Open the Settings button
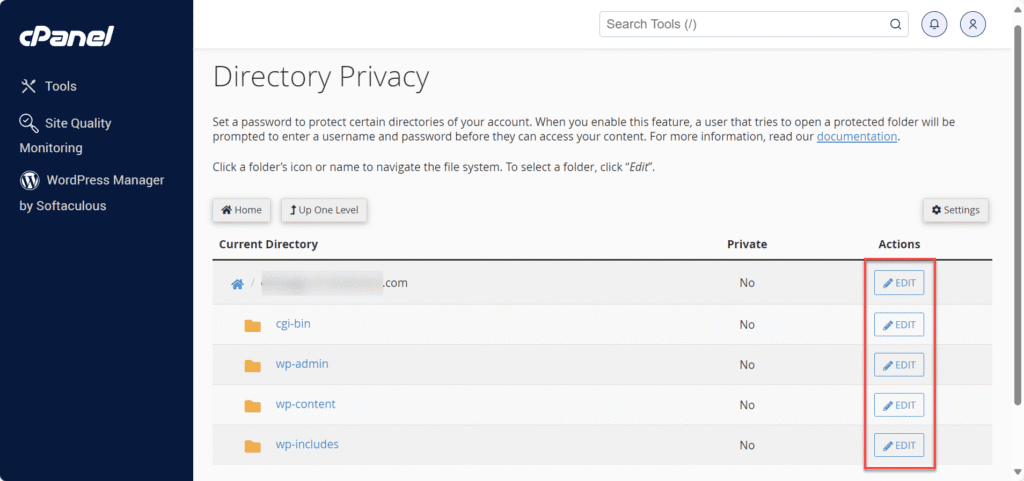The height and width of the screenshot is (481, 1024). [x=955, y=210]
